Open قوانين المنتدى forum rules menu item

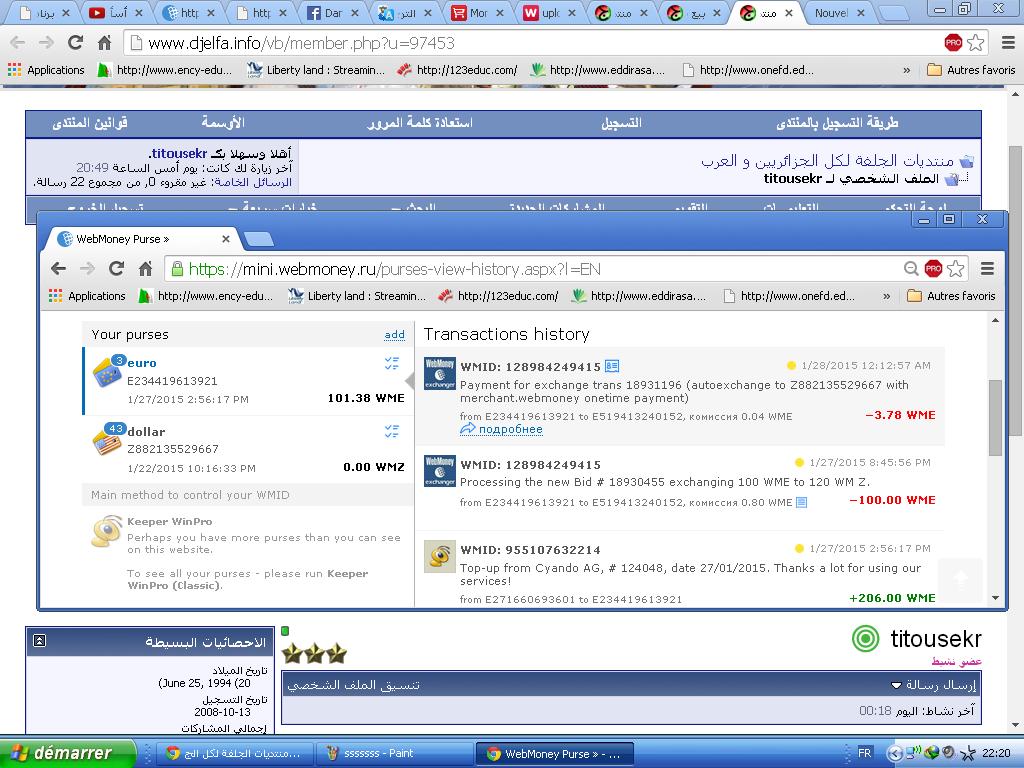point(90,122)
